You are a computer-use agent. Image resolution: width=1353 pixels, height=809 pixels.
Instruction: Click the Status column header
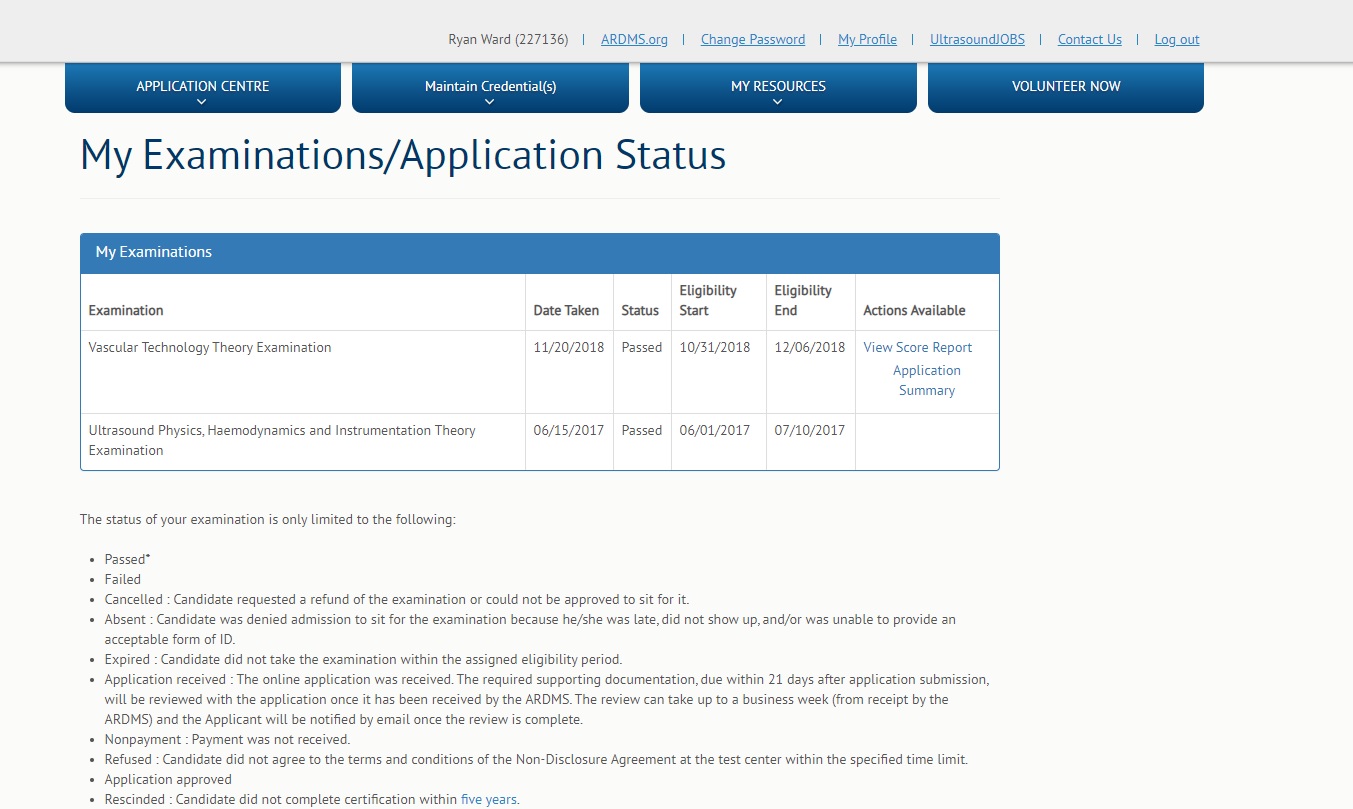pos(640,311)
